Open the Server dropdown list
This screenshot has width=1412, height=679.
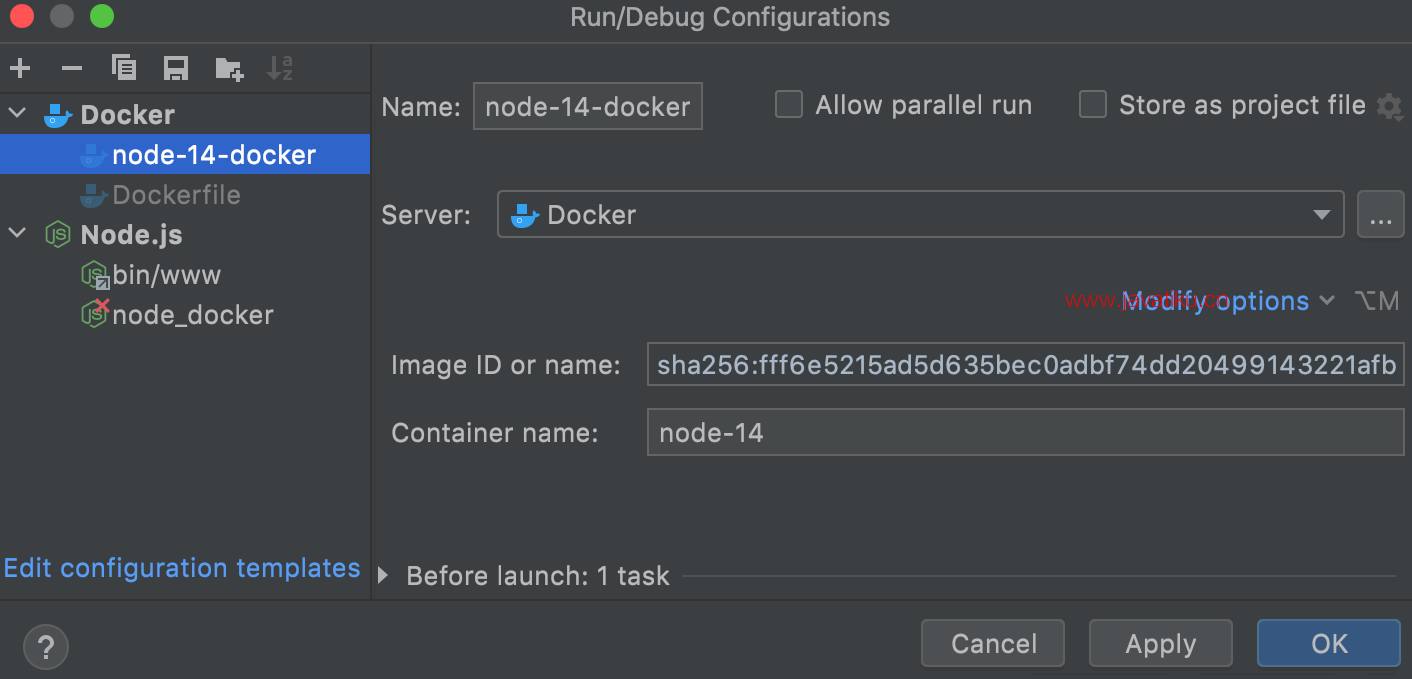(x=920, y=215)
